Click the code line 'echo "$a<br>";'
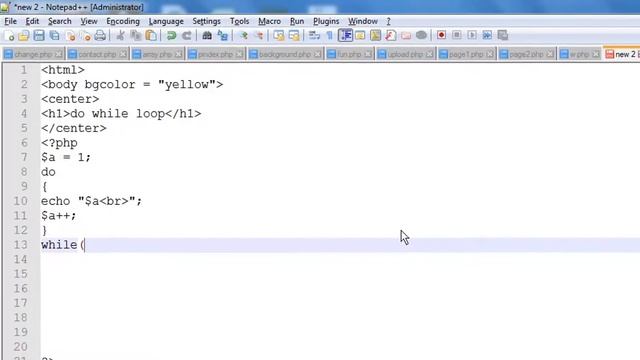 click(x=91, y=201)
